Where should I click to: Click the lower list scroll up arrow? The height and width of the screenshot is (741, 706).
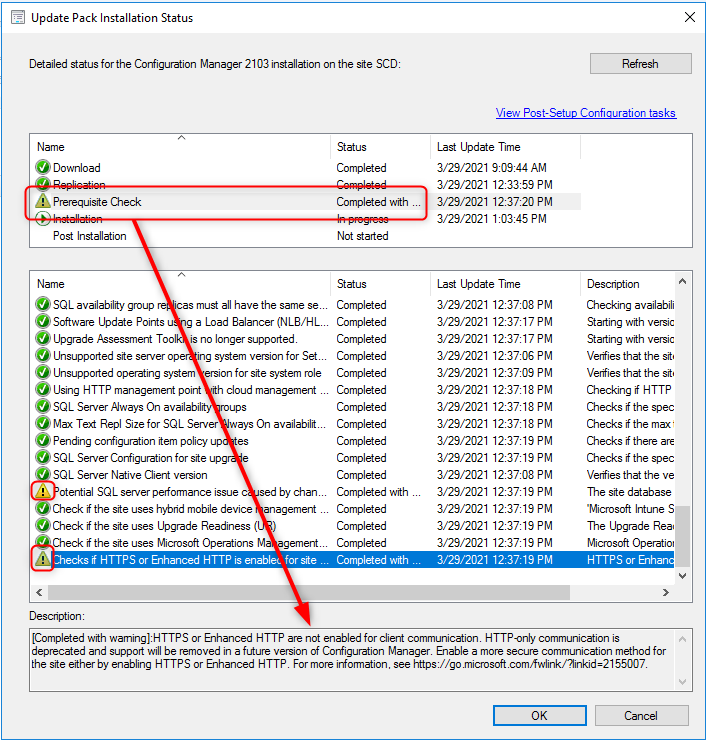pos(682,282)
